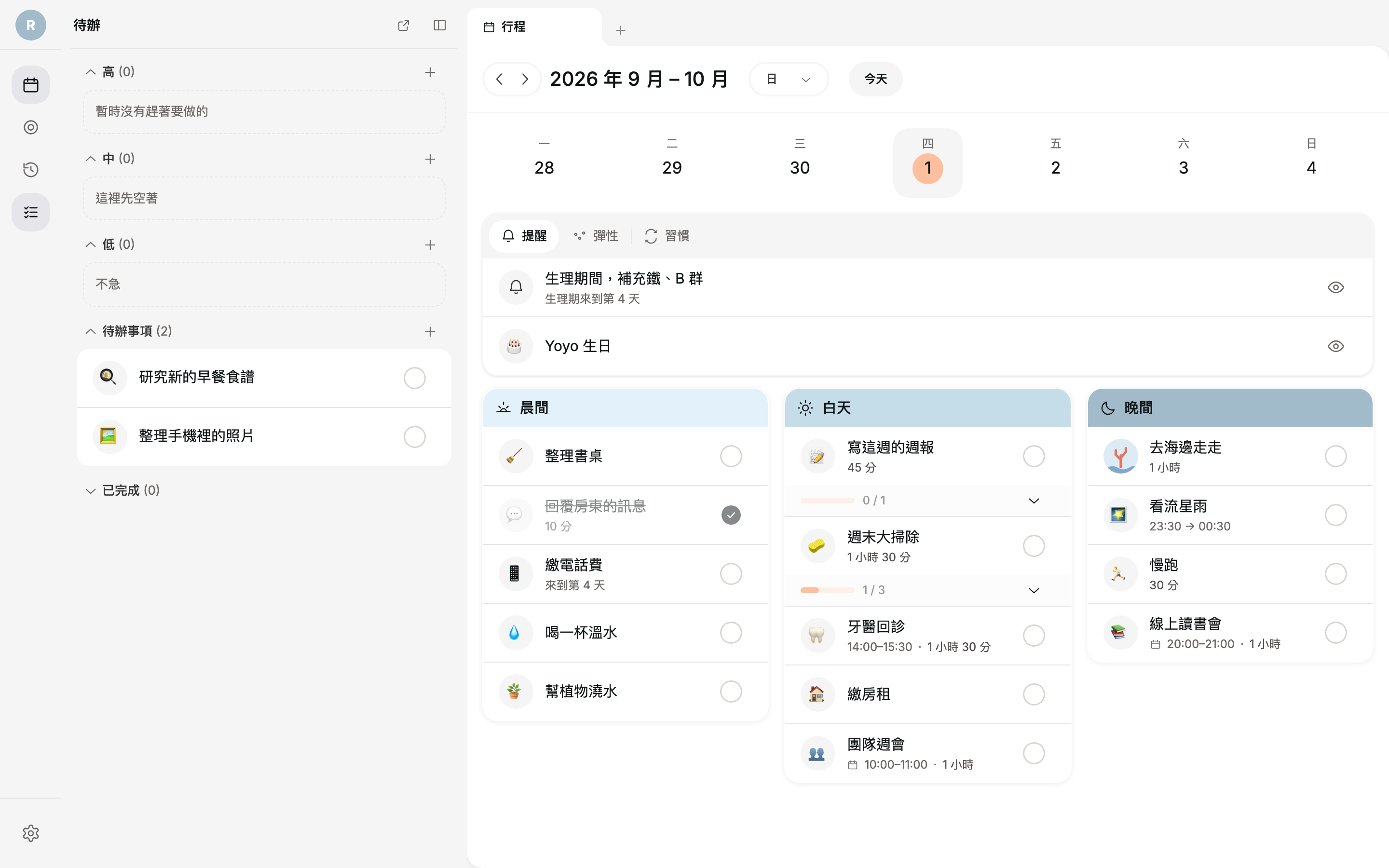The width and height of the screenshot is (1389, 868).
Task: Collapse the 高 (0) group
Action: (90, 72)
